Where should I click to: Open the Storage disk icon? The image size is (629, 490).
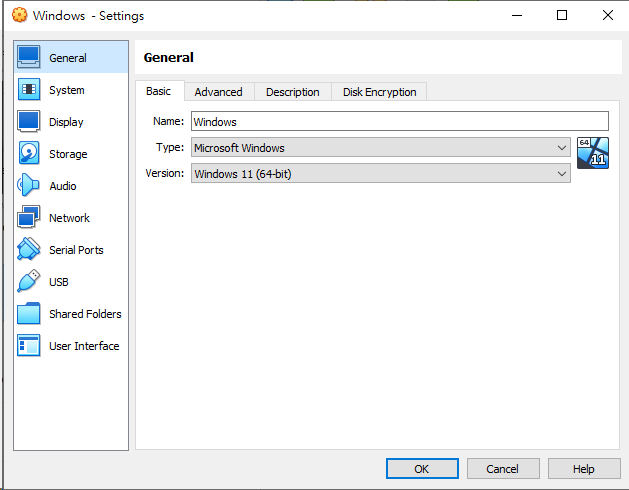point(29,154)
